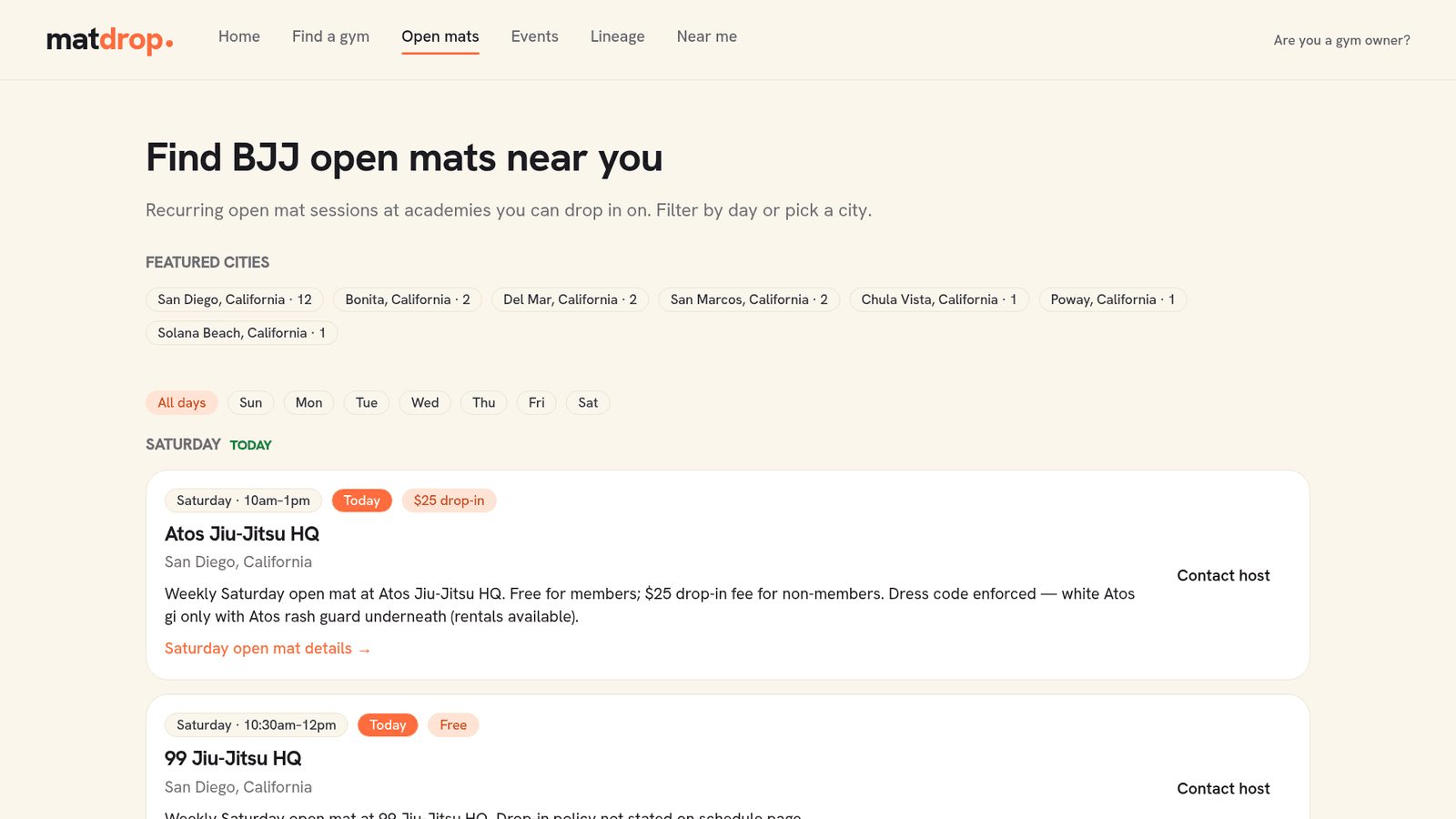Filter open mats by Sat
The height and width of the screenshot is (819, 1456).
588,403
